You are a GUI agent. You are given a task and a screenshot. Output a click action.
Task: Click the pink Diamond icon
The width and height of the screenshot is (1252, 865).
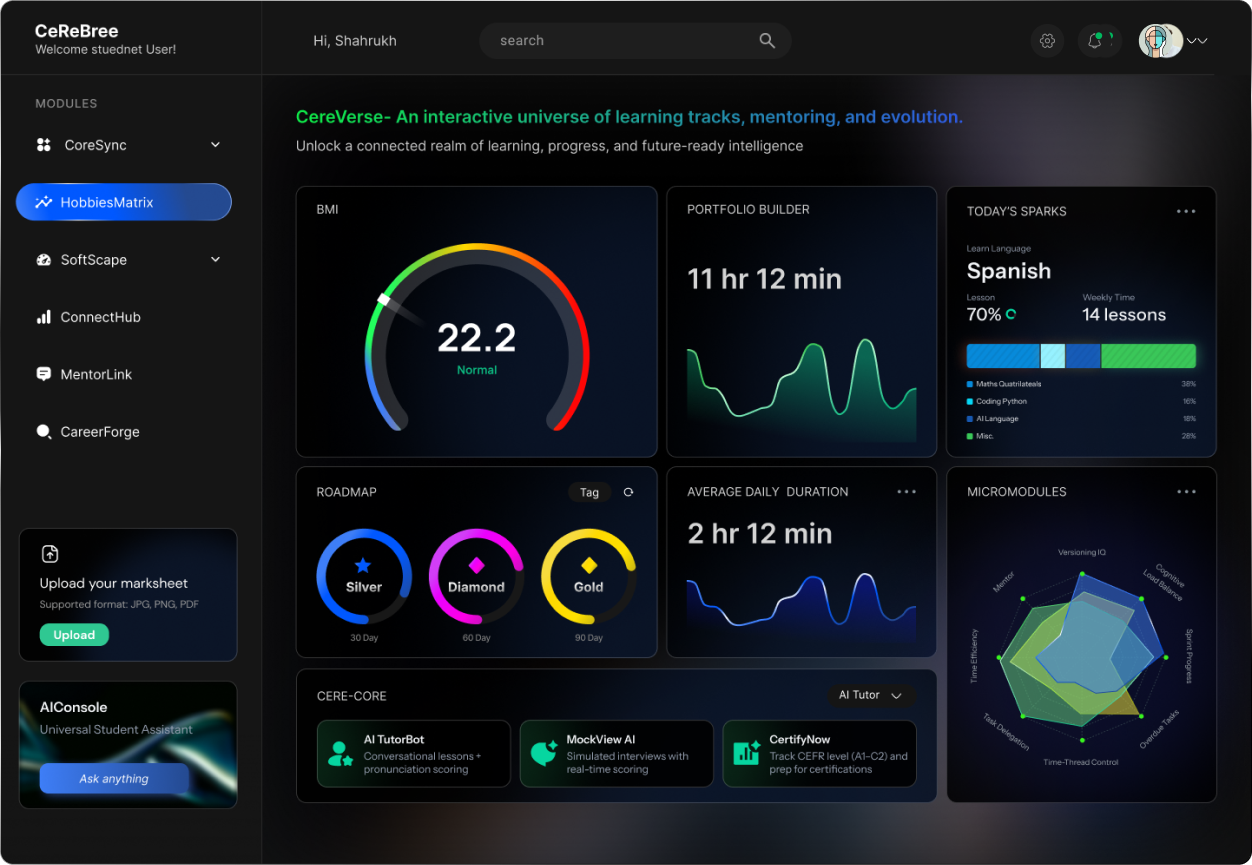(476, 565)
